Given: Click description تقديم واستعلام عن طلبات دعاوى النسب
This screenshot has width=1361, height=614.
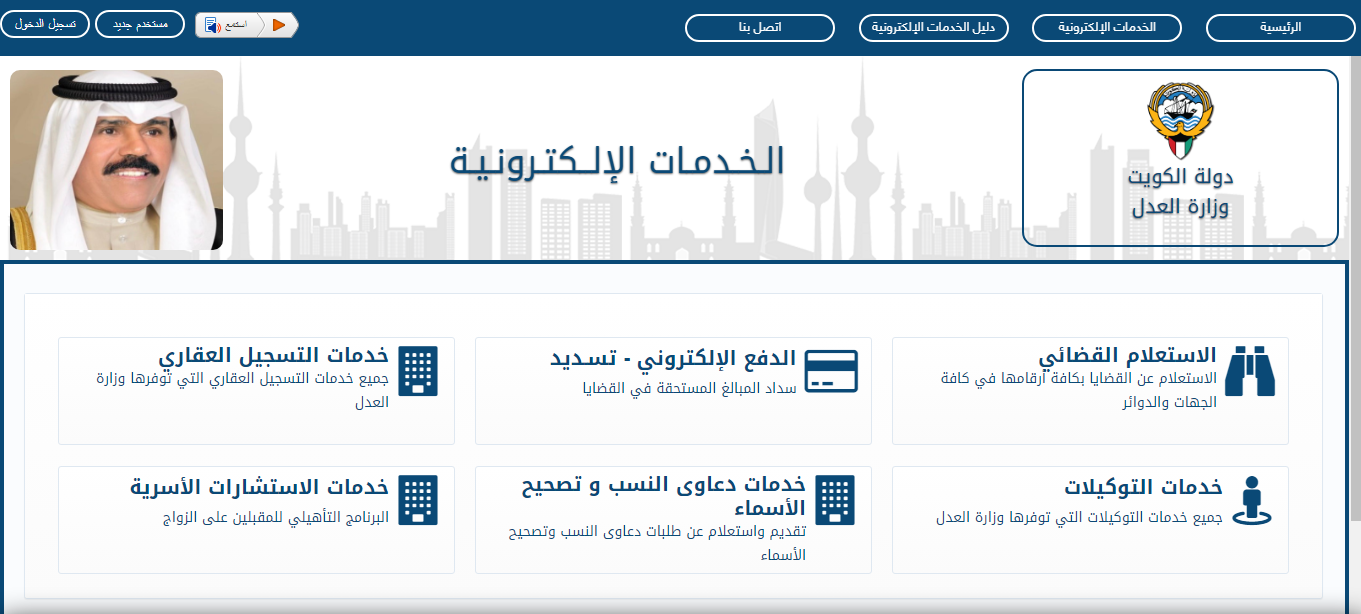Looking at the screenshot, I should (x=657, y=543).
